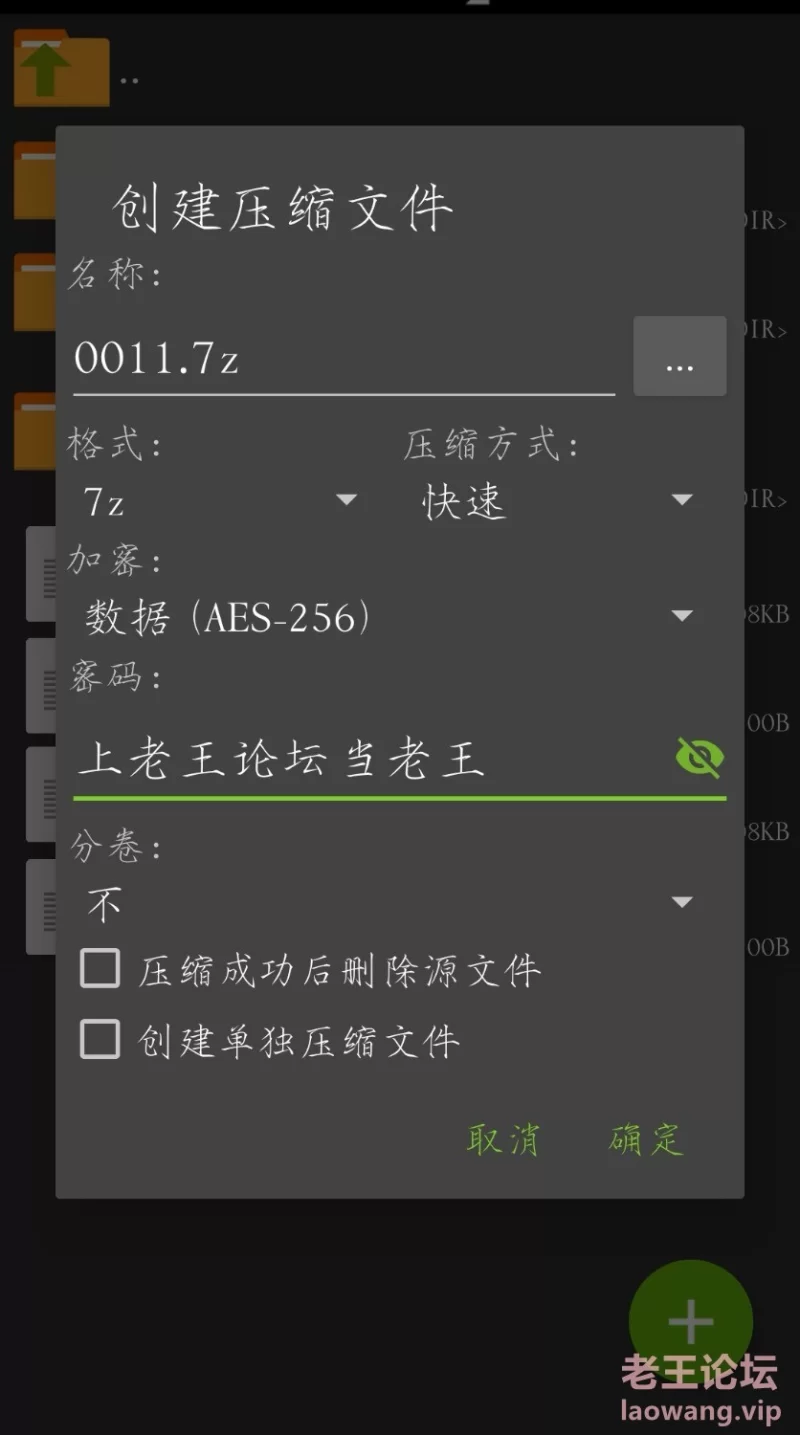
Task: Focus the archive name field 0011.7z
Action: pyautogui.click(x=344, y=358)
